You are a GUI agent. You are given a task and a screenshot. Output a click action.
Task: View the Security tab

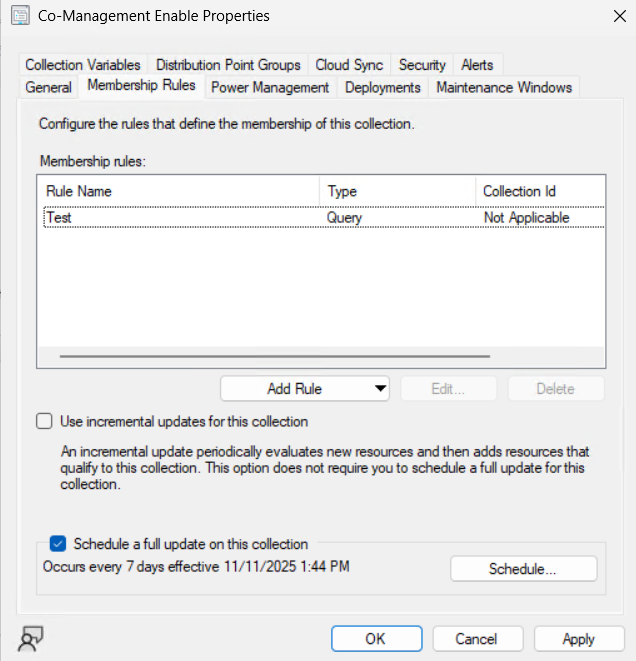pyautogui.click(x=421, y=64)
